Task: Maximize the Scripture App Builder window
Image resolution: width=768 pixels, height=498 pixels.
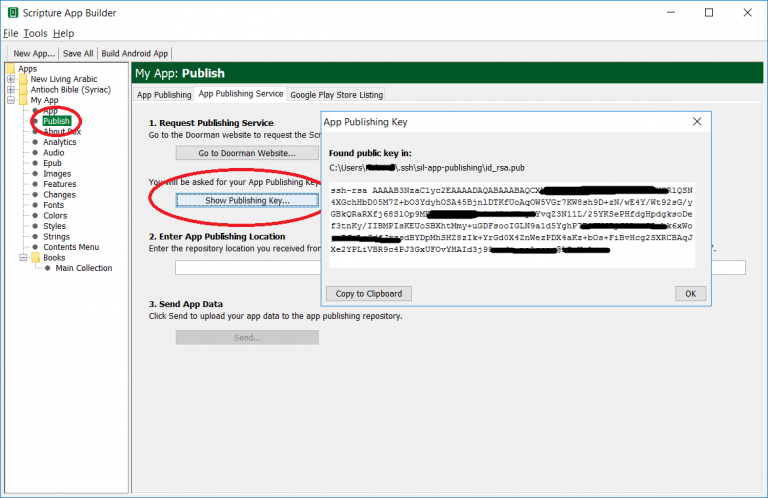Action: coord(709,13)
